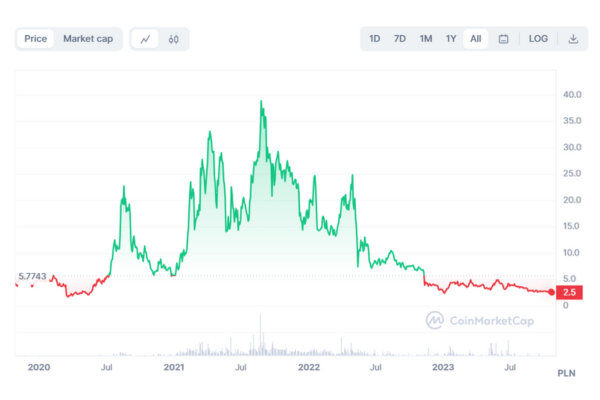Select the 1D time range

(x=375, y=39)
